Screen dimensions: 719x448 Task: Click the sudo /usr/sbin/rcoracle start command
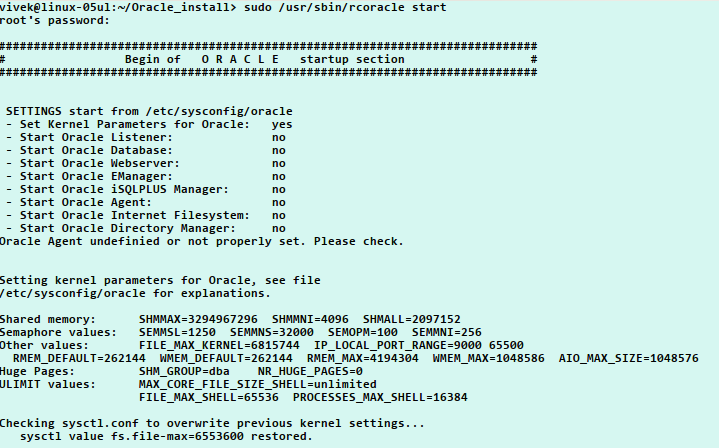pos(345,7)
